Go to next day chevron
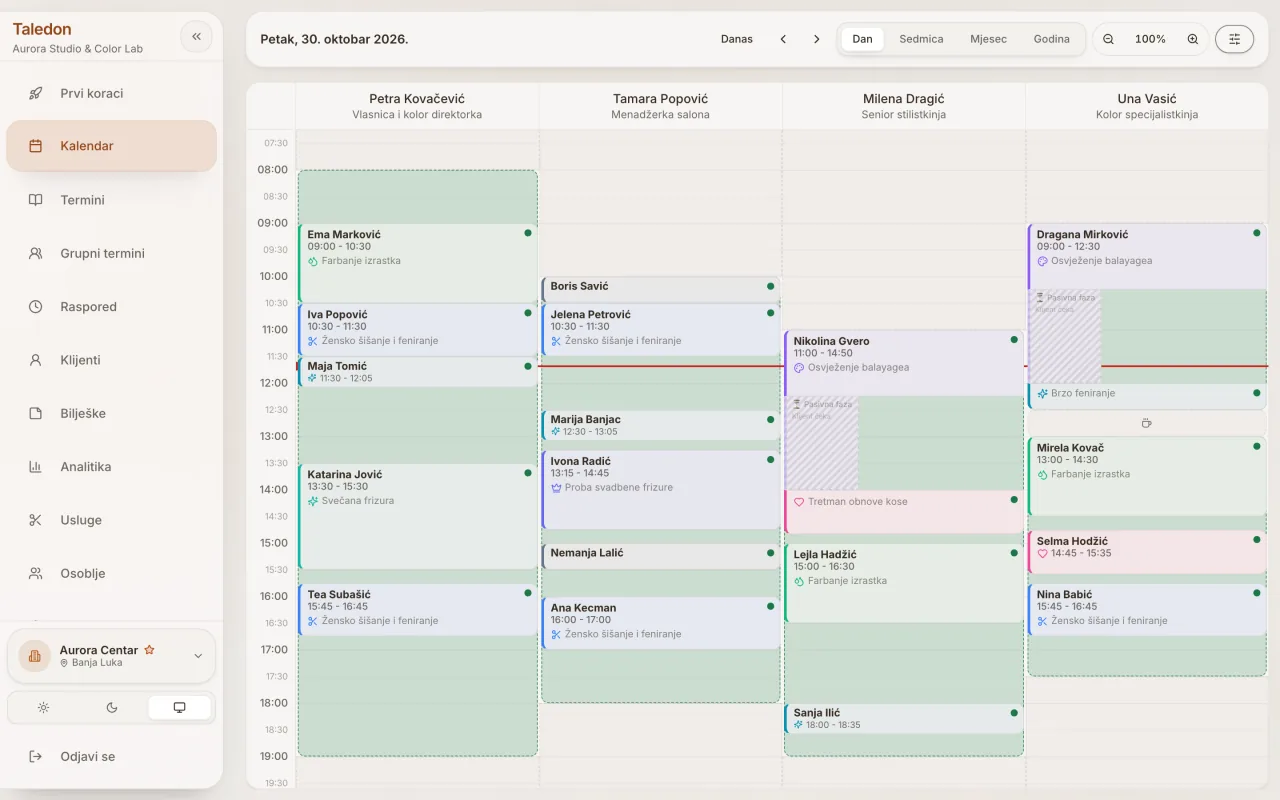This screenshot has width=1280, height=800. click(816, 39)
